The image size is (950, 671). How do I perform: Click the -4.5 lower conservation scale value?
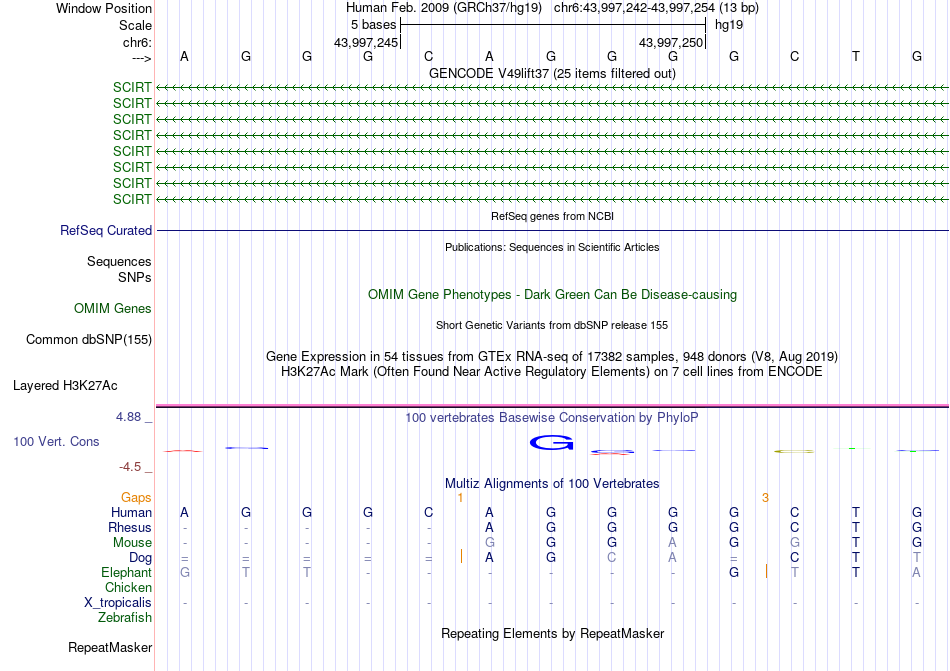130,467
